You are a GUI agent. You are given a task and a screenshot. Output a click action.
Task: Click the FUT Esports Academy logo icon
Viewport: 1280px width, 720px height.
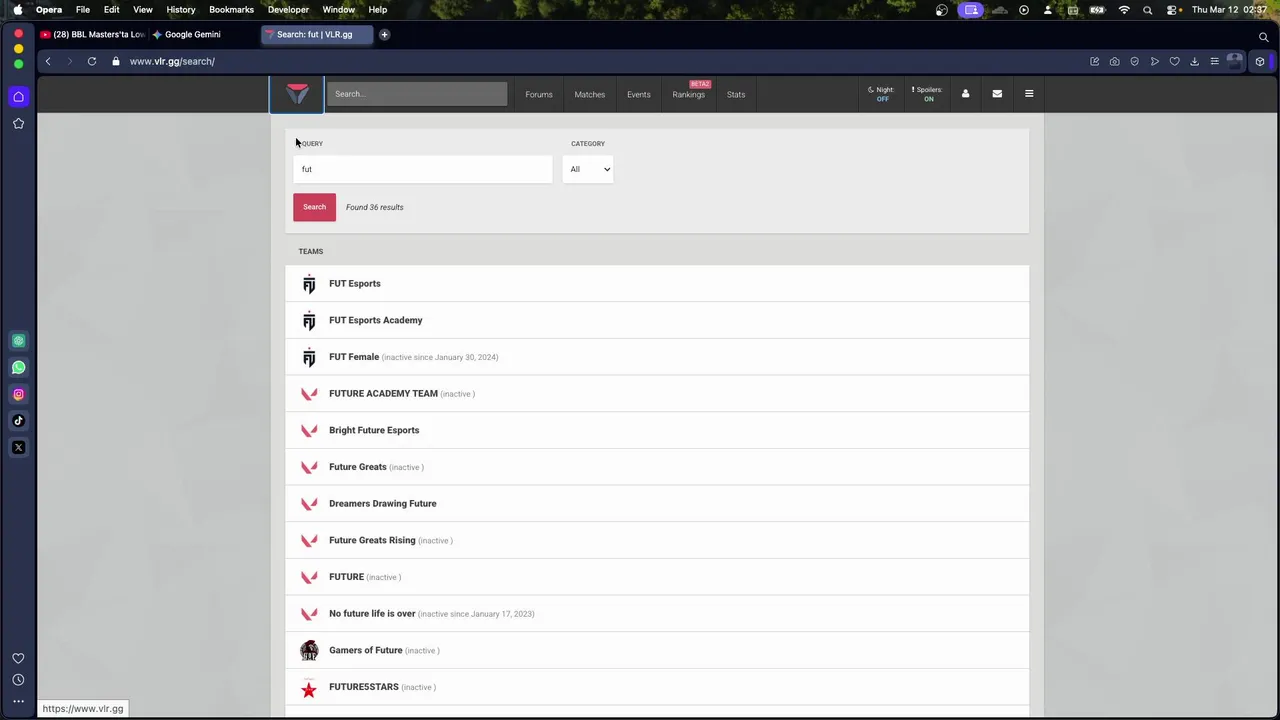[309, 321]
